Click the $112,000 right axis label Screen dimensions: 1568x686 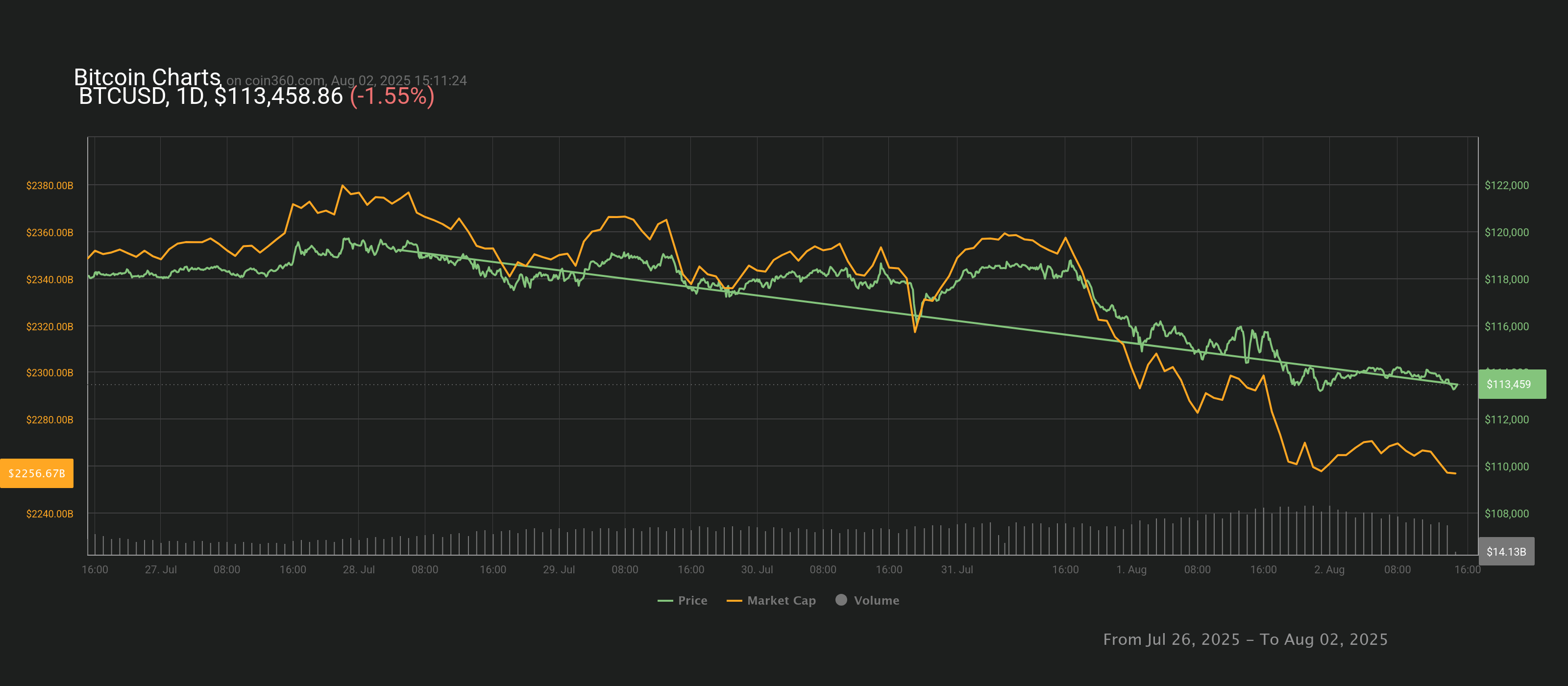coord(1507,419)
